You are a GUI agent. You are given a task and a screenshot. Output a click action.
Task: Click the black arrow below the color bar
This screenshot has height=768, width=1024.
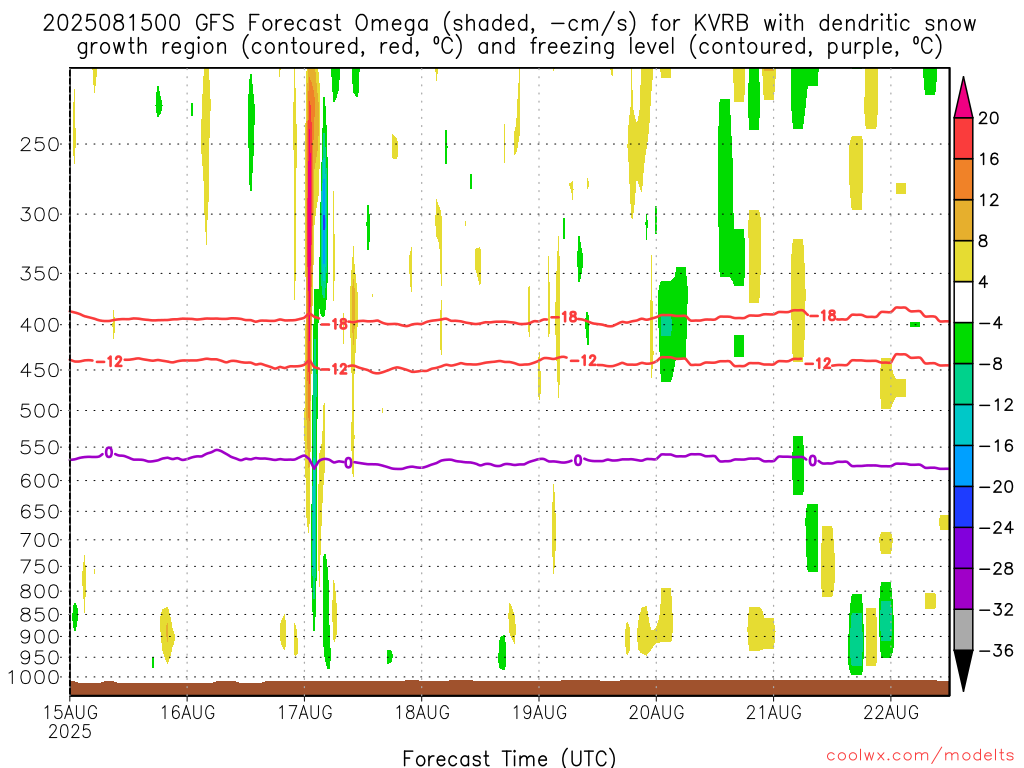point(963,671)
